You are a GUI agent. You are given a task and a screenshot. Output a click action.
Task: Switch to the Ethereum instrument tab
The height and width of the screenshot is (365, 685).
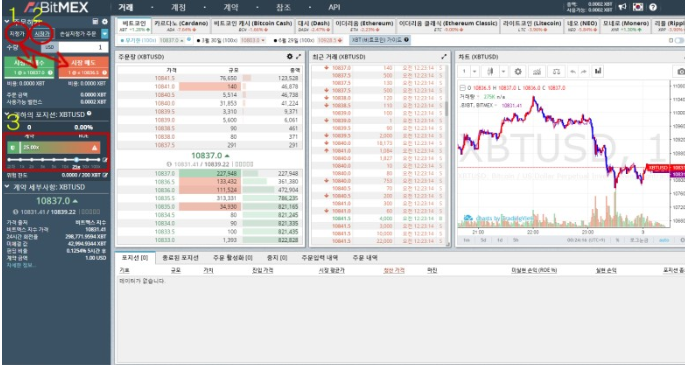tap(364, 26)
